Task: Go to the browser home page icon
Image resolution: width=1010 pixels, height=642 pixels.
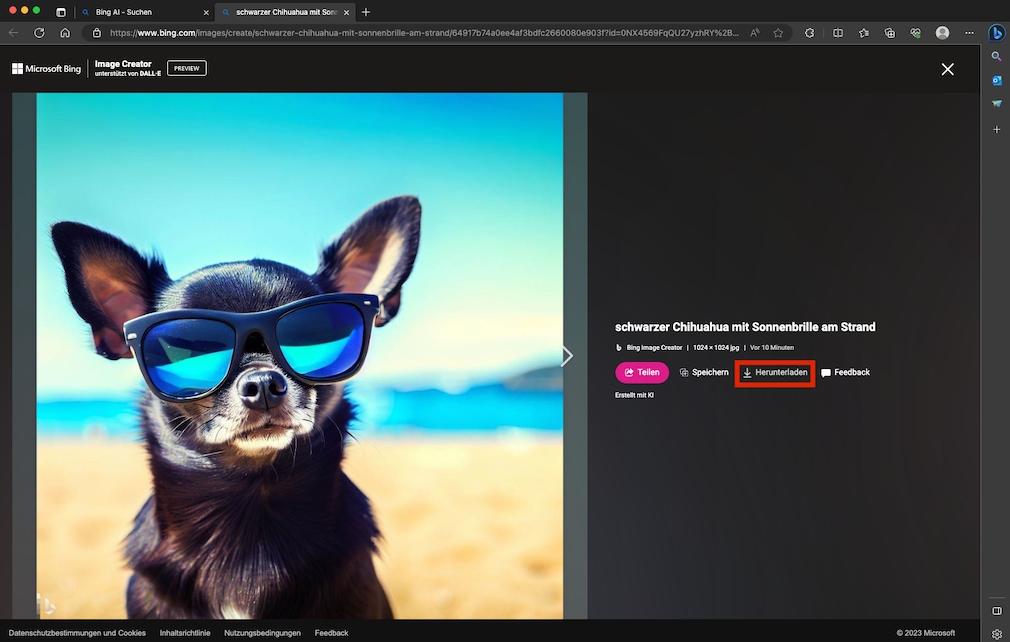Action: [65, 33]
